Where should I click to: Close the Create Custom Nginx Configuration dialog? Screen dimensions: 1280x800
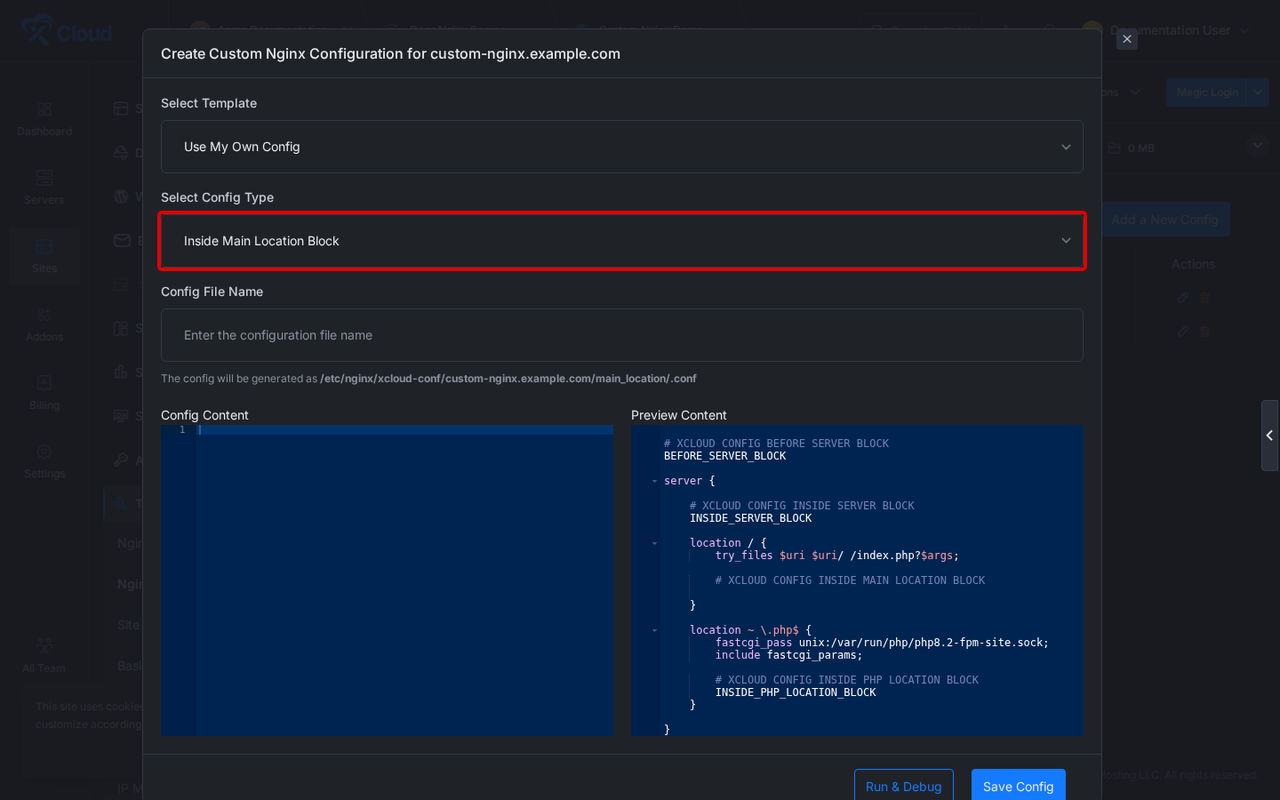pos(1127,39)
